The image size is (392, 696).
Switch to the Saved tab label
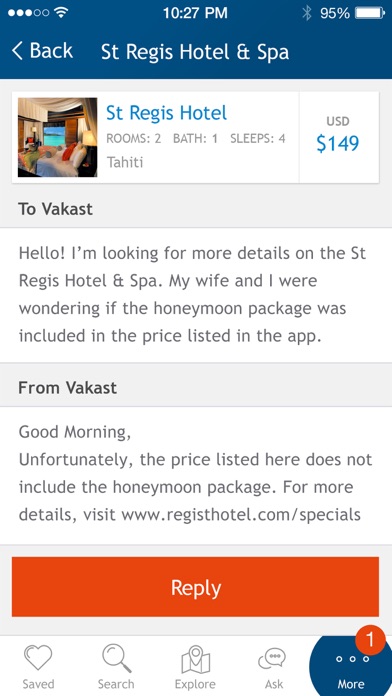[x=38, y=684]
